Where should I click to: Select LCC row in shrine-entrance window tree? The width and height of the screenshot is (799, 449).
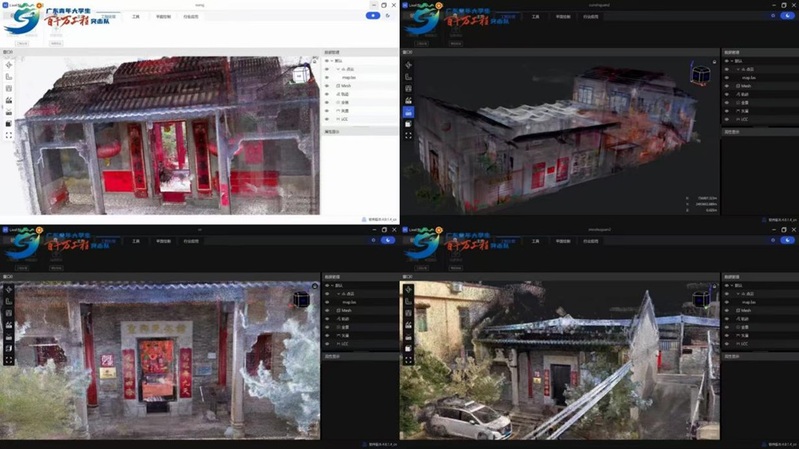[x=360, y=344]
